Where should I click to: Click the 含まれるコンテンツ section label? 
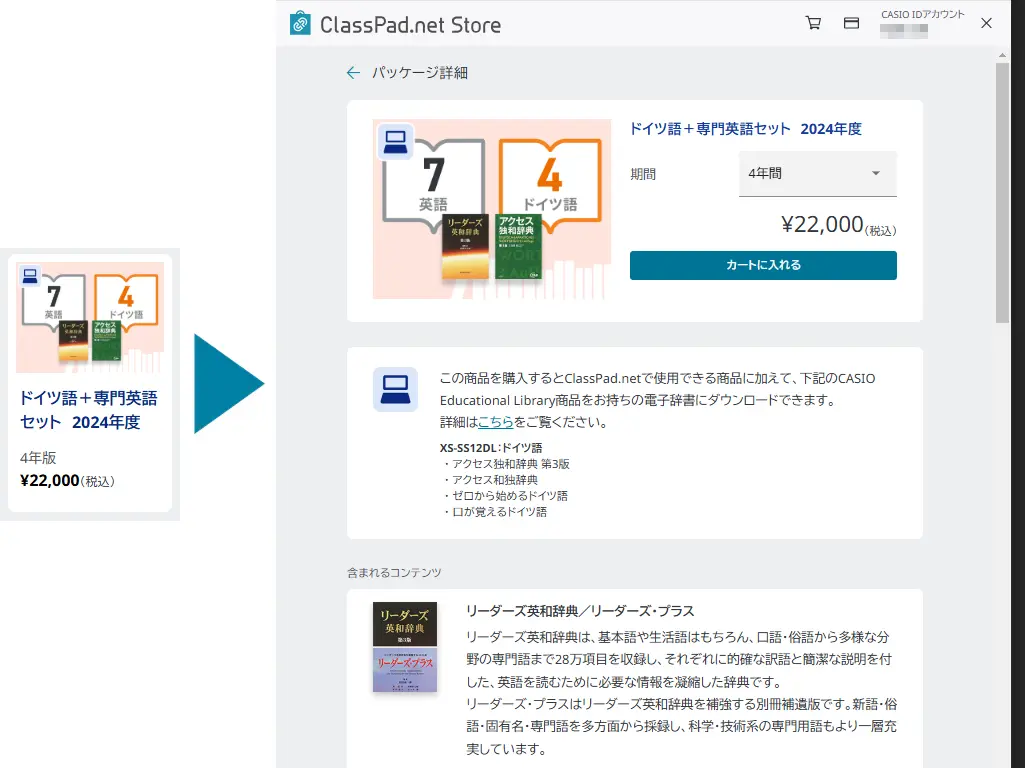click(x=393, y=572)
